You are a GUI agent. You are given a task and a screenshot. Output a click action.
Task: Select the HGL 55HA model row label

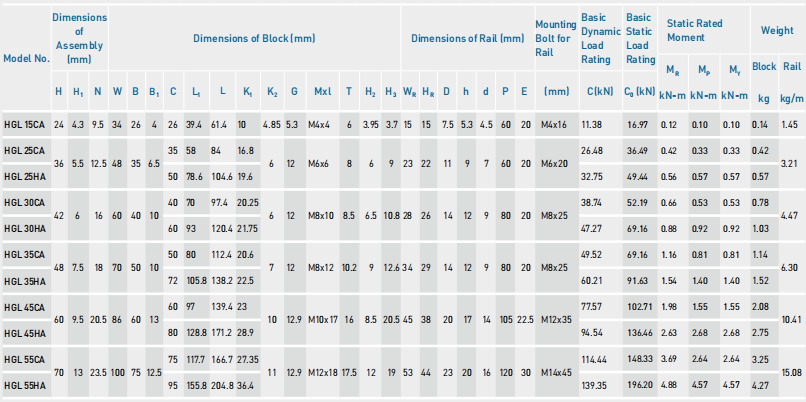tap(25, 385)
